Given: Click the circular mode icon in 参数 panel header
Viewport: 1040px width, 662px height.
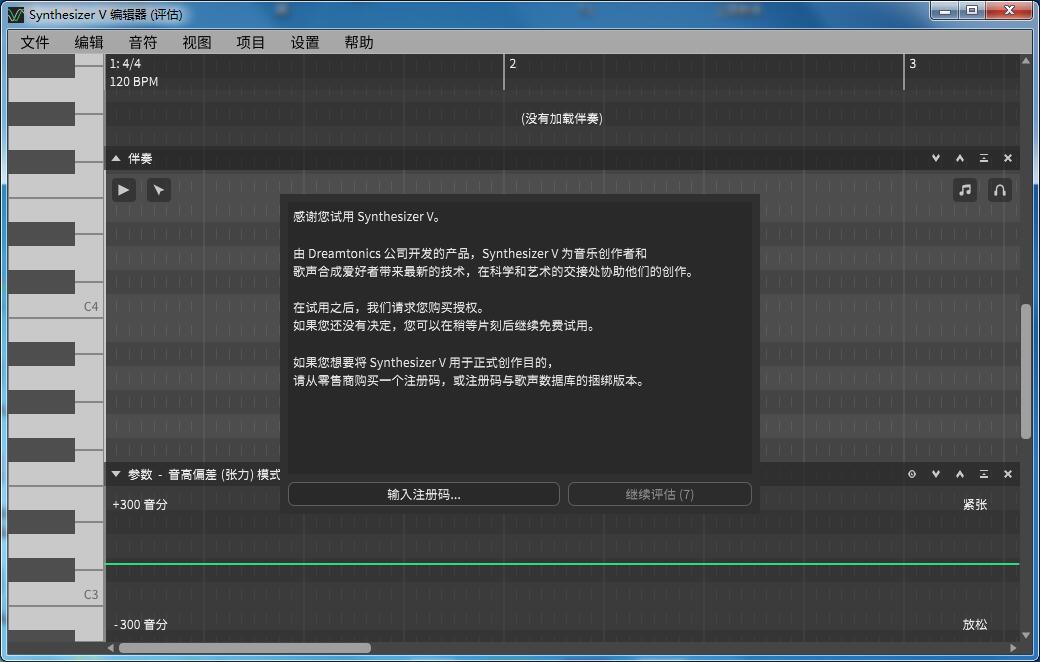Looking at the screenshot, I should point(912,474).
